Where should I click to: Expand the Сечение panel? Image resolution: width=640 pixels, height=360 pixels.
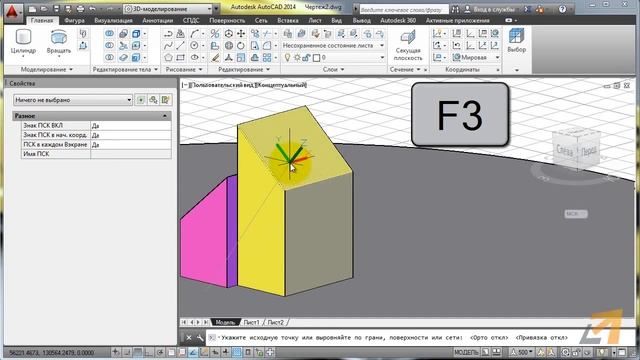tap(405, 69)
